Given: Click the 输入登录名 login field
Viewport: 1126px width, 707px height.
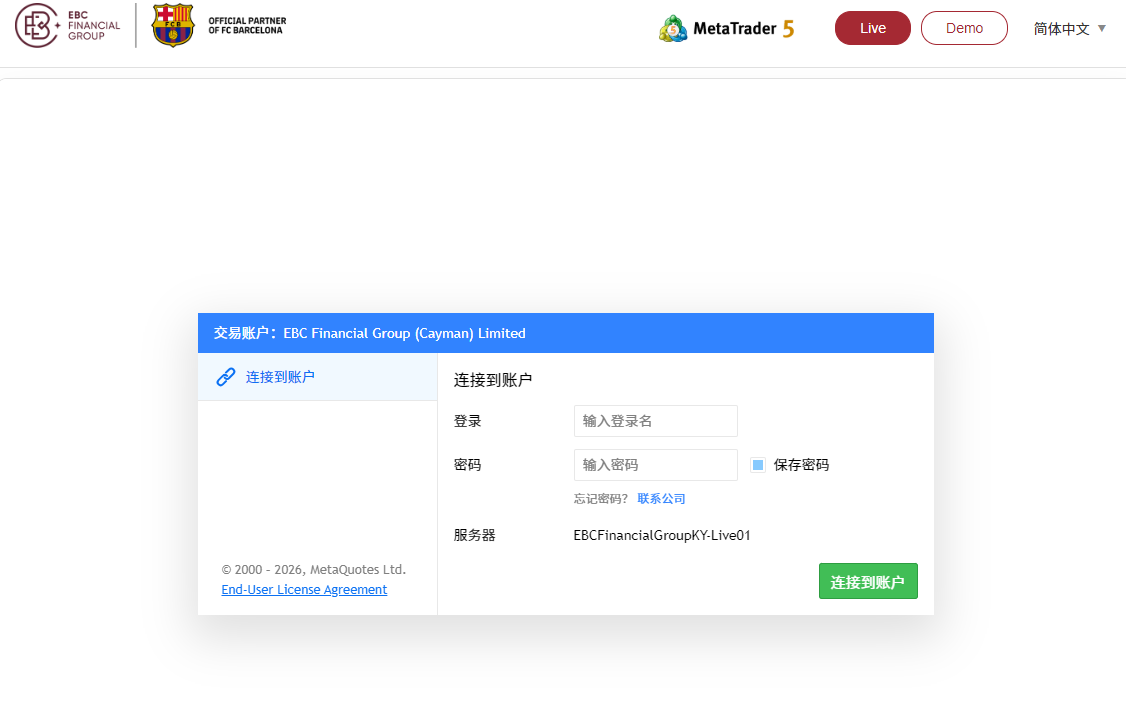Looking at the screenshot, I should tap(655, 421).
